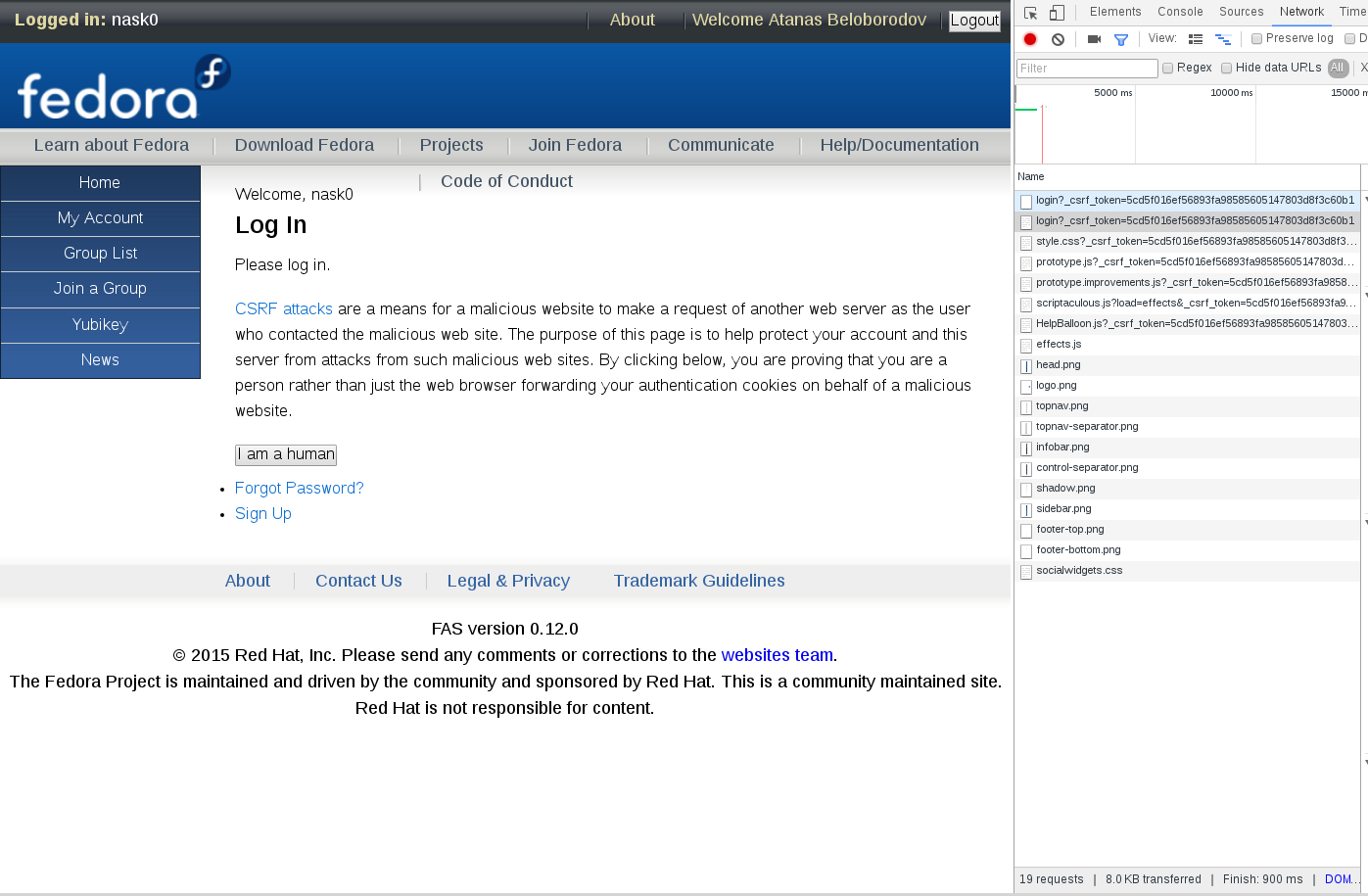Activate the inspect element picker icon
The width and height of the screenshot is (1368, 896).
(1030, 13)
